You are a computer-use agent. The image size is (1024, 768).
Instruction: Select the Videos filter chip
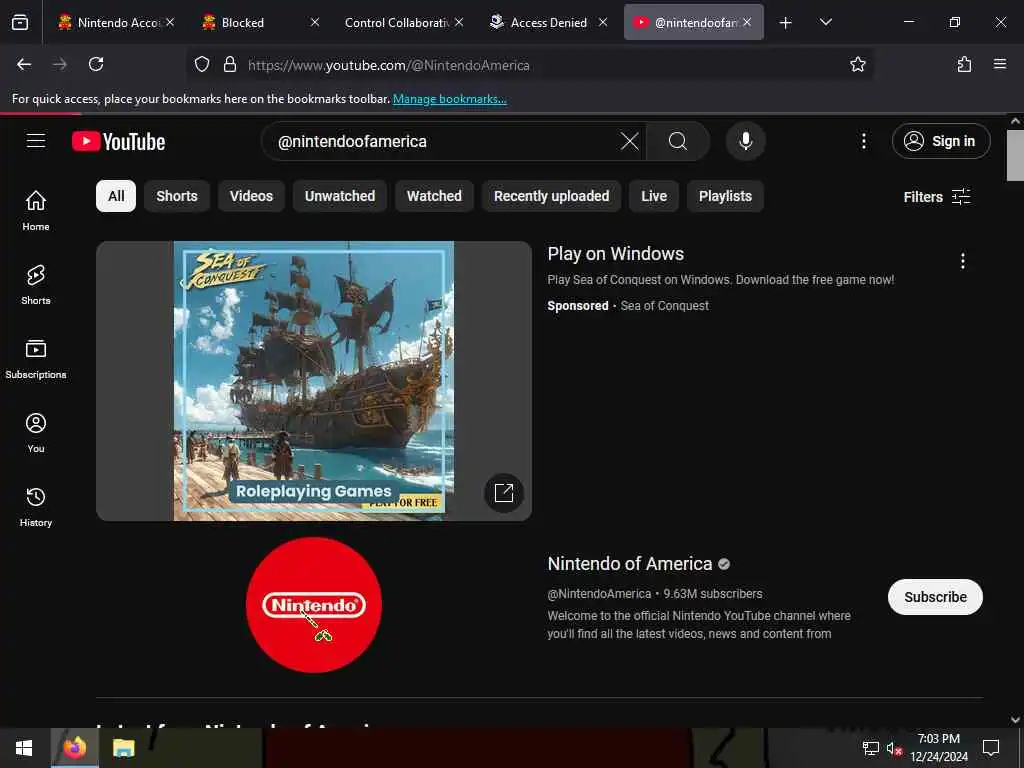251,196
